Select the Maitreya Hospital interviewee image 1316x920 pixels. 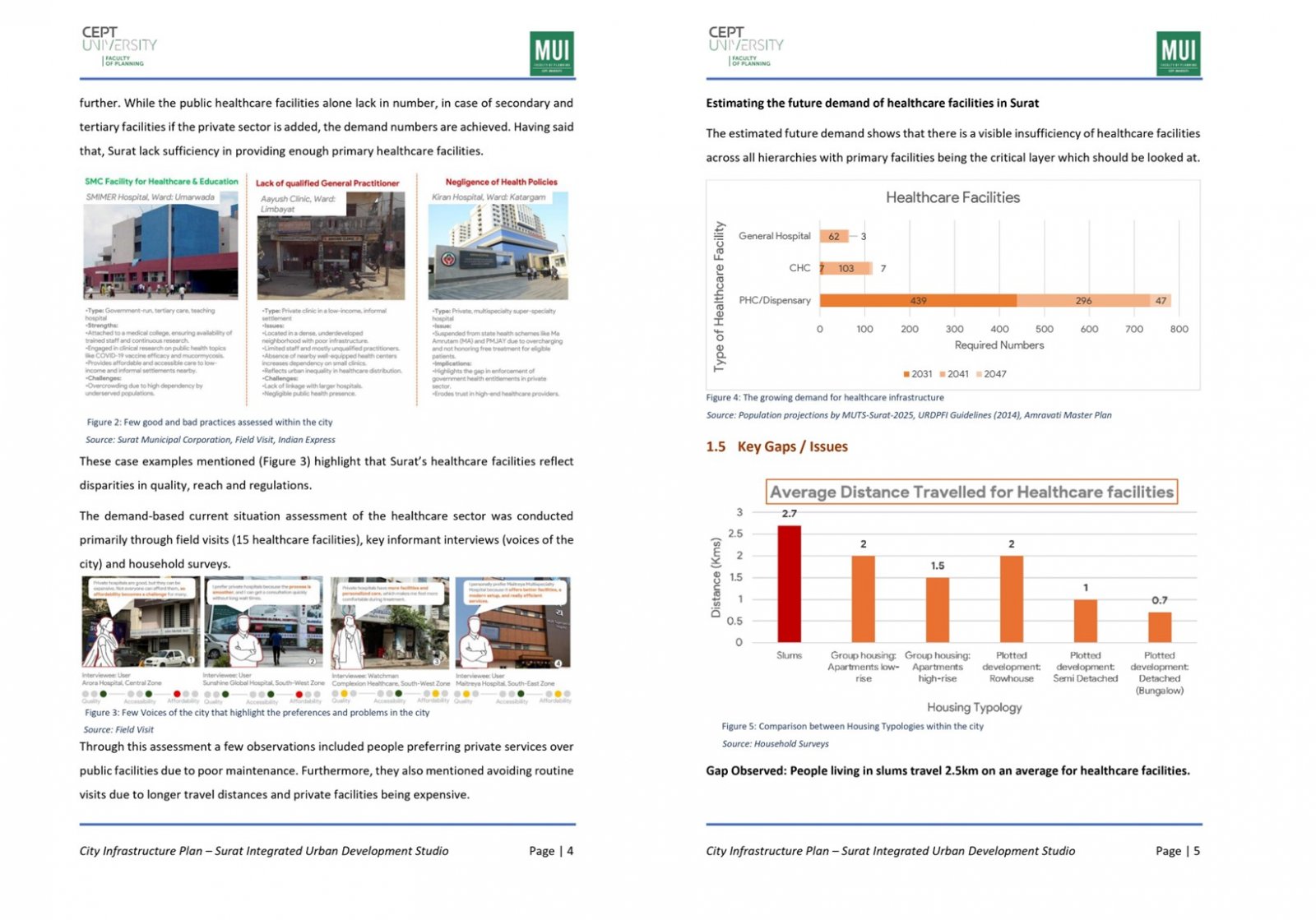click(x=513, y=622)
